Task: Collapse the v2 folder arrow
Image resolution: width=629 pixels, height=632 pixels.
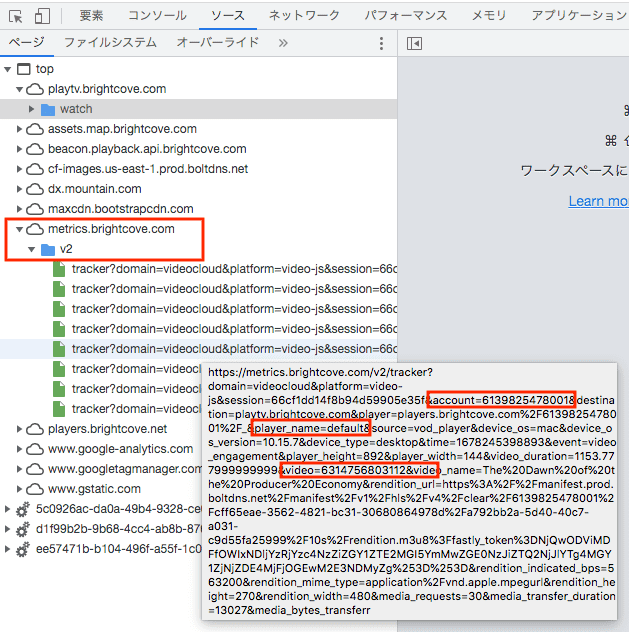Action: coord(31,249)
